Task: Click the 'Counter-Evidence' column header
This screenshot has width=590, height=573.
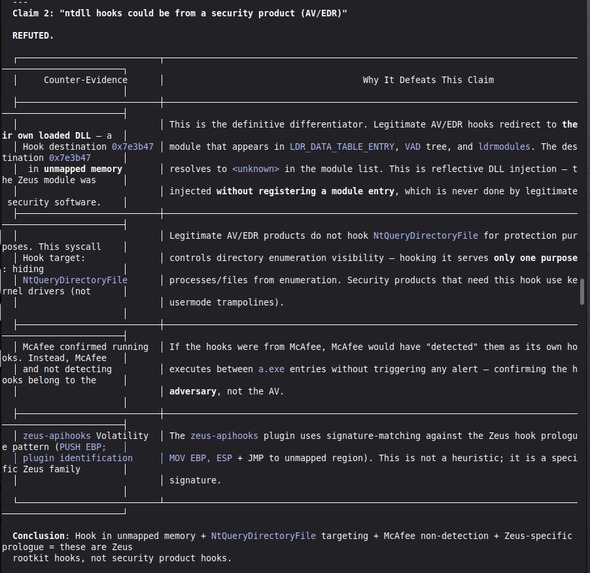Action: (x=85, y=80)
